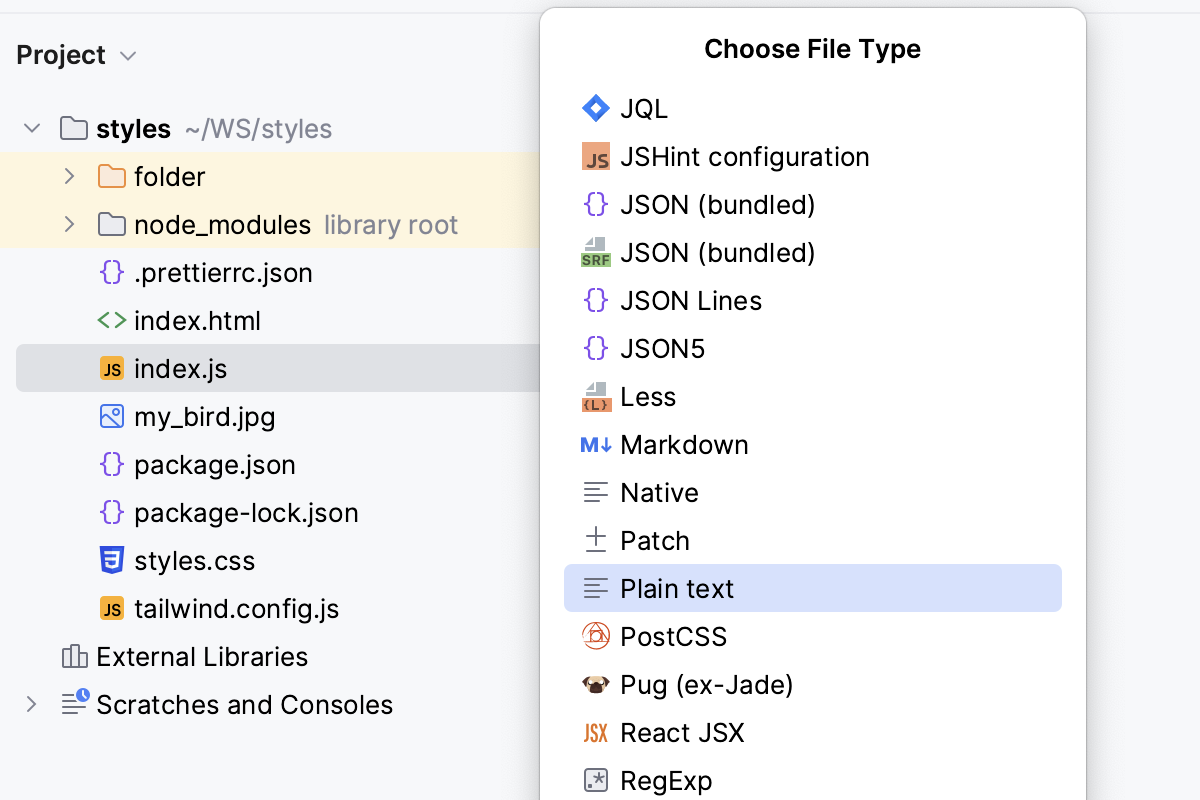Click the Patch file type entry
1200x800 pixels.
[x=655, y=540]
